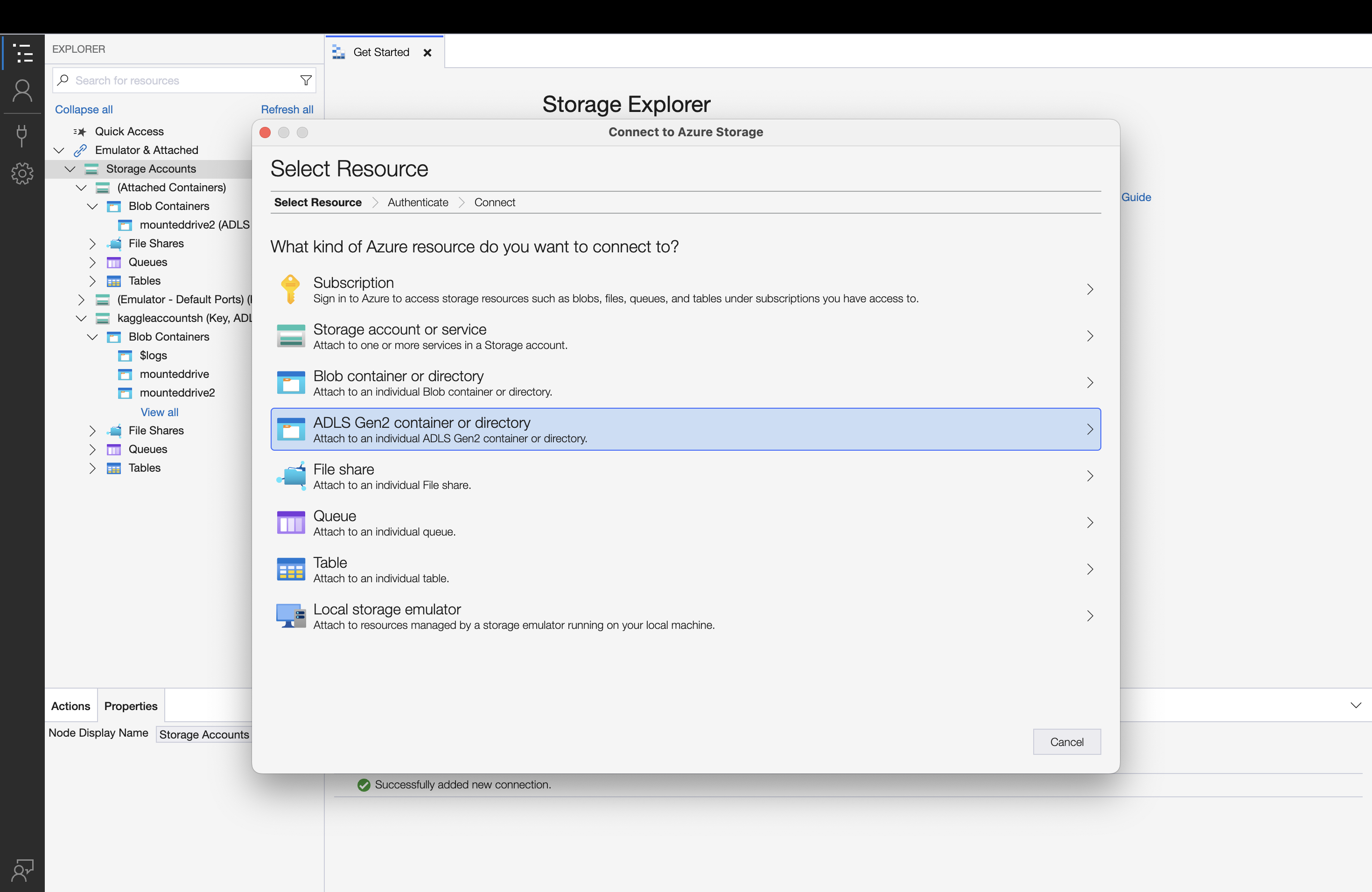Click the Local storage emulator icon
The height and width of the screenshot is (892, 1372).
(291, 616)
